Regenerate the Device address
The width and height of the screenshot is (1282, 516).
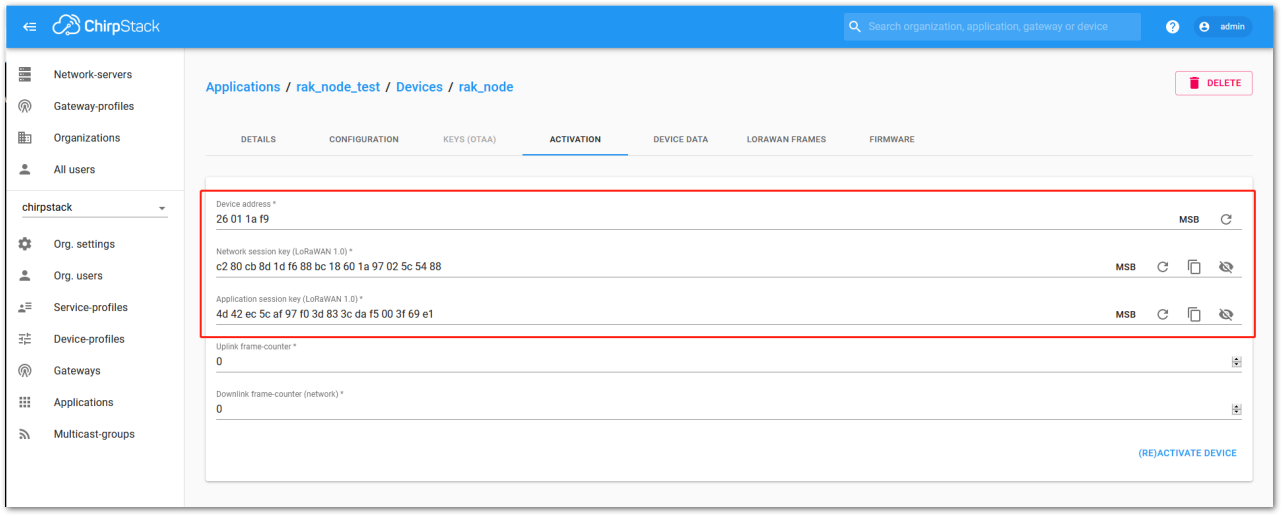1226,219
